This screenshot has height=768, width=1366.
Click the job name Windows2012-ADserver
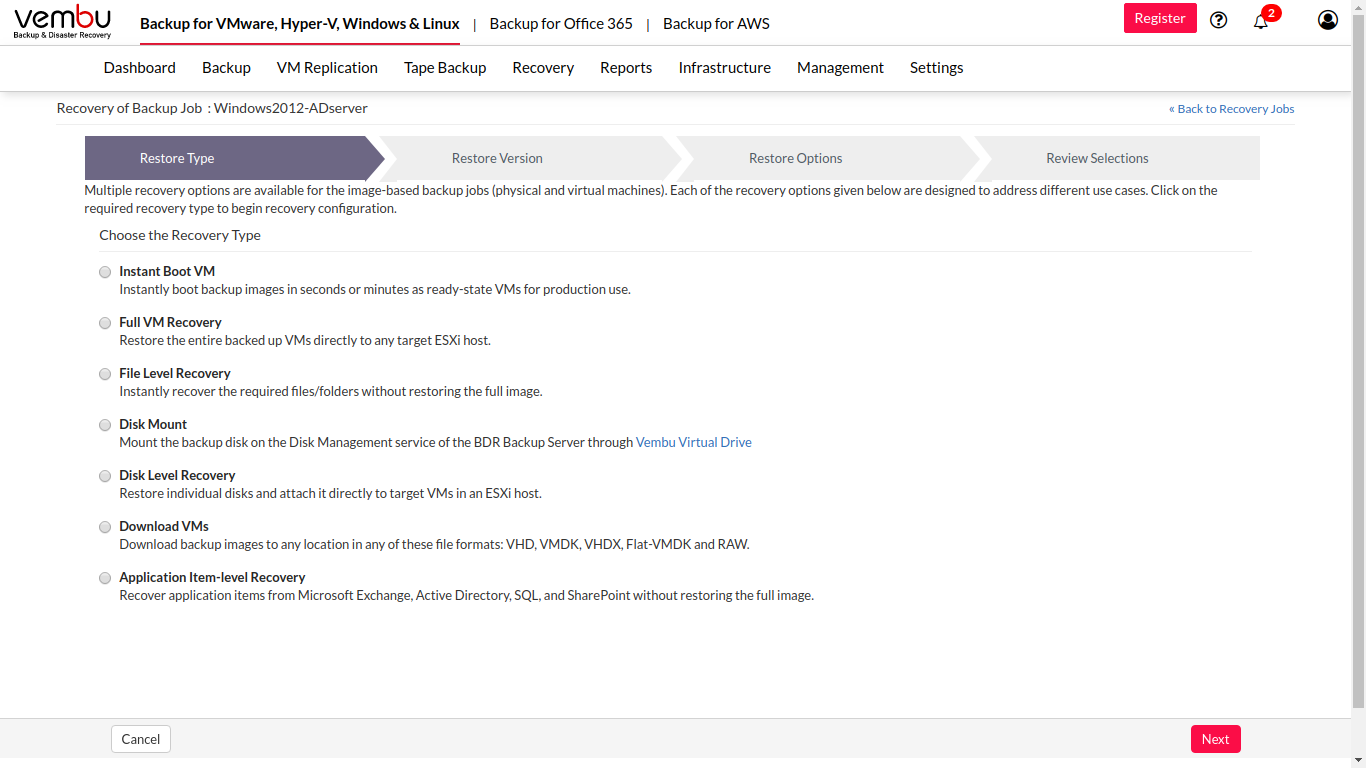[x=291, y=108]
